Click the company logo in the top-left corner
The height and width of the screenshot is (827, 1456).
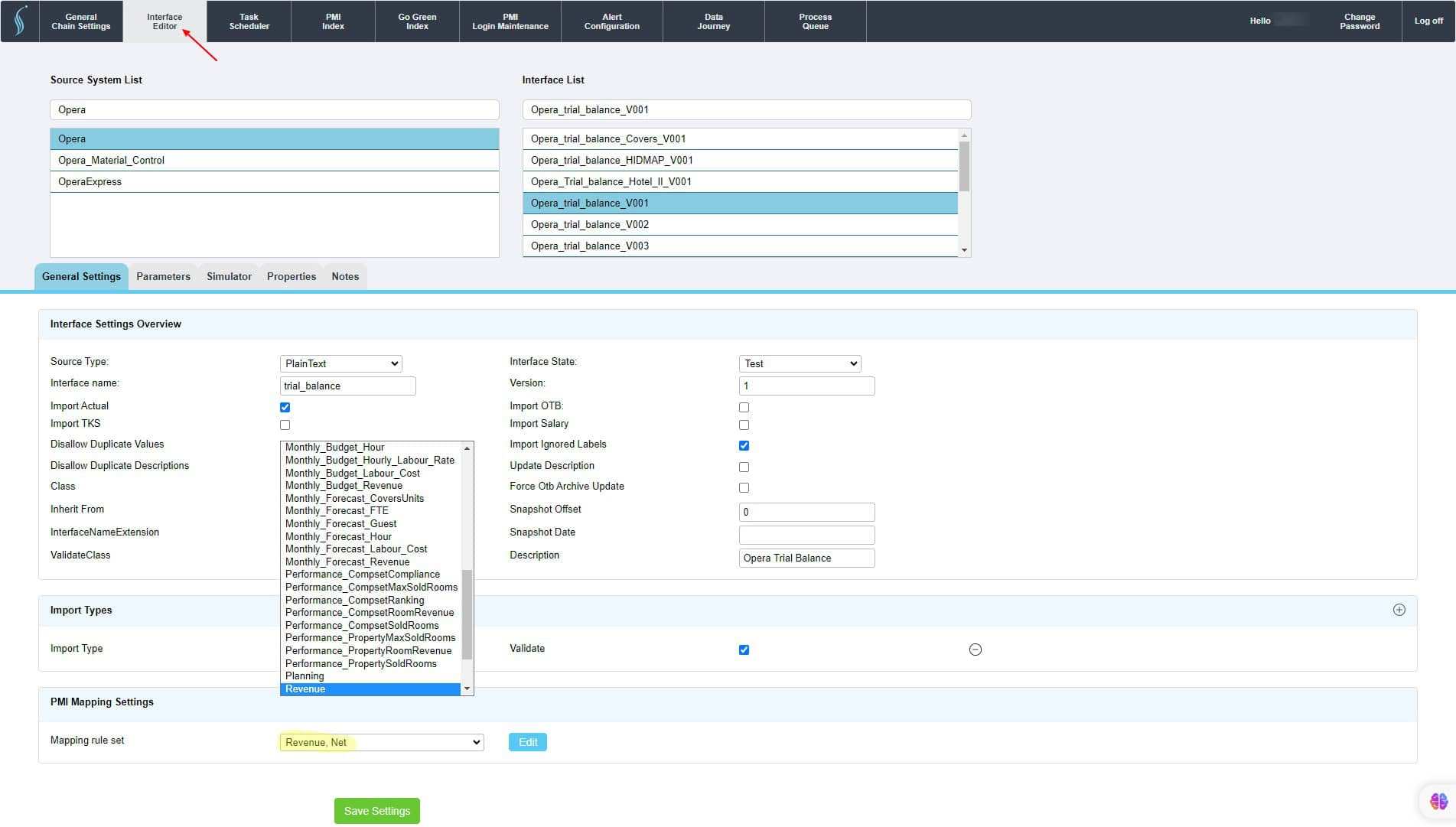[19, 21]
